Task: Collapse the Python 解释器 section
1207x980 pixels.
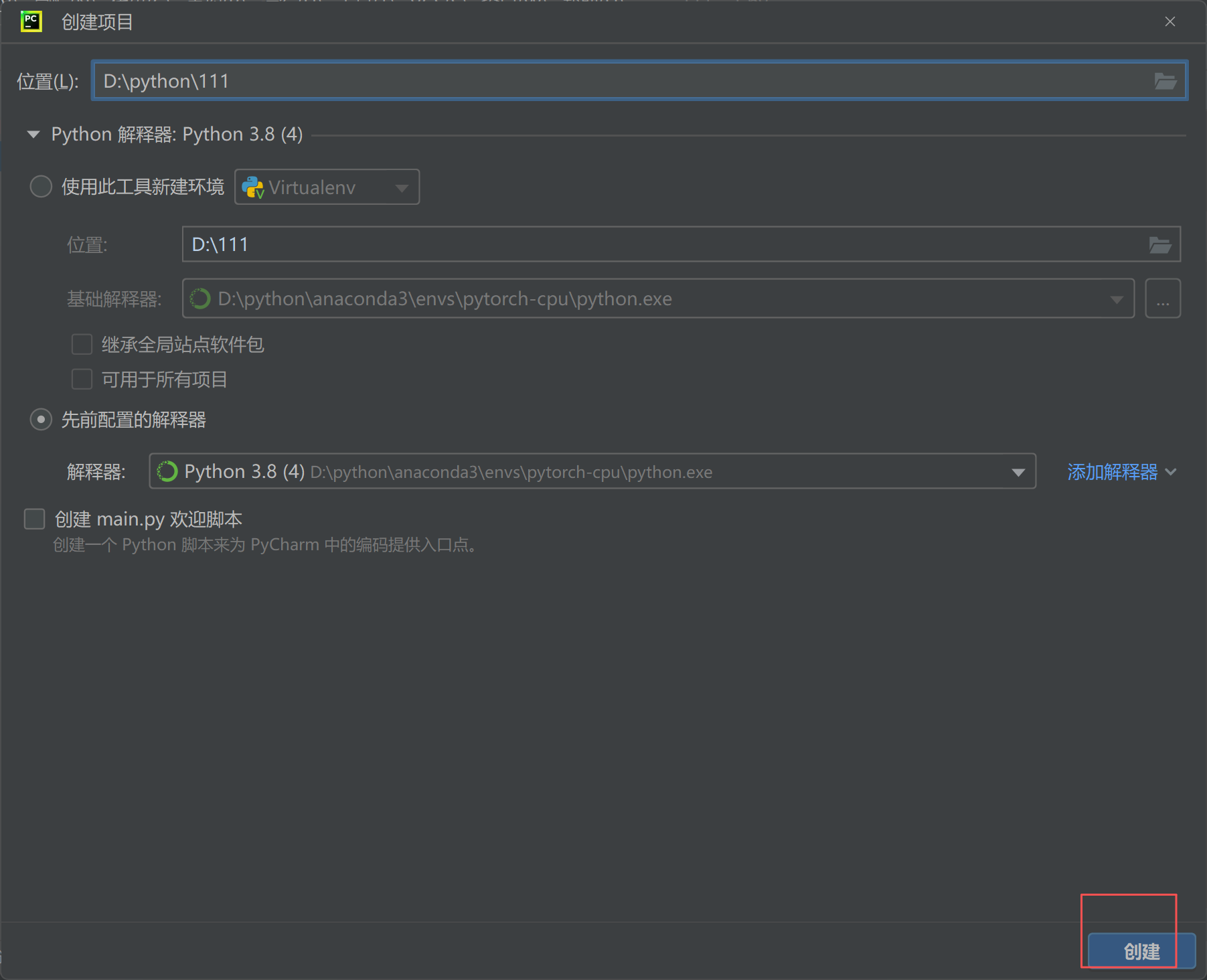Action: (x=33, y=134)
